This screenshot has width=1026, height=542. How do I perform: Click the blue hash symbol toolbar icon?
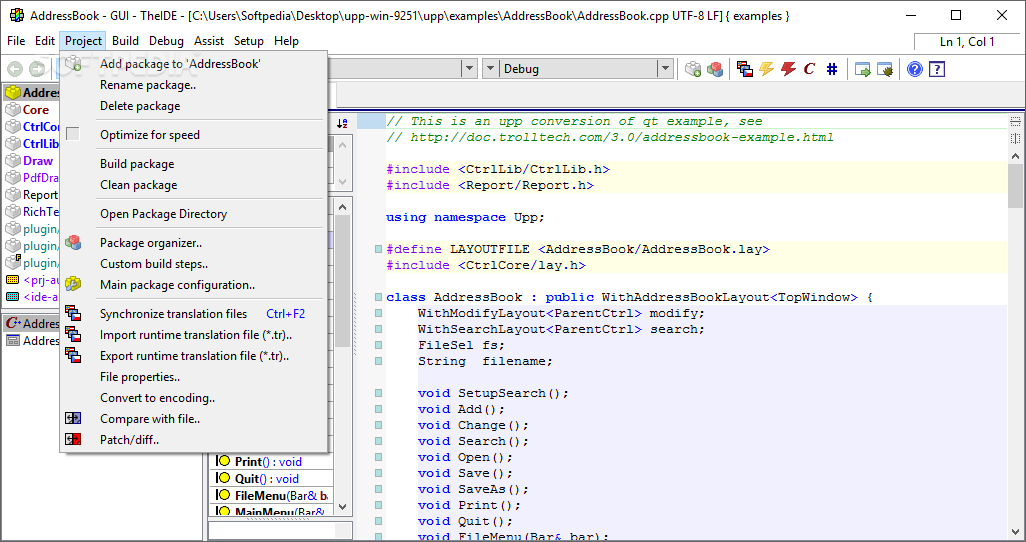(x=831, y=69)
